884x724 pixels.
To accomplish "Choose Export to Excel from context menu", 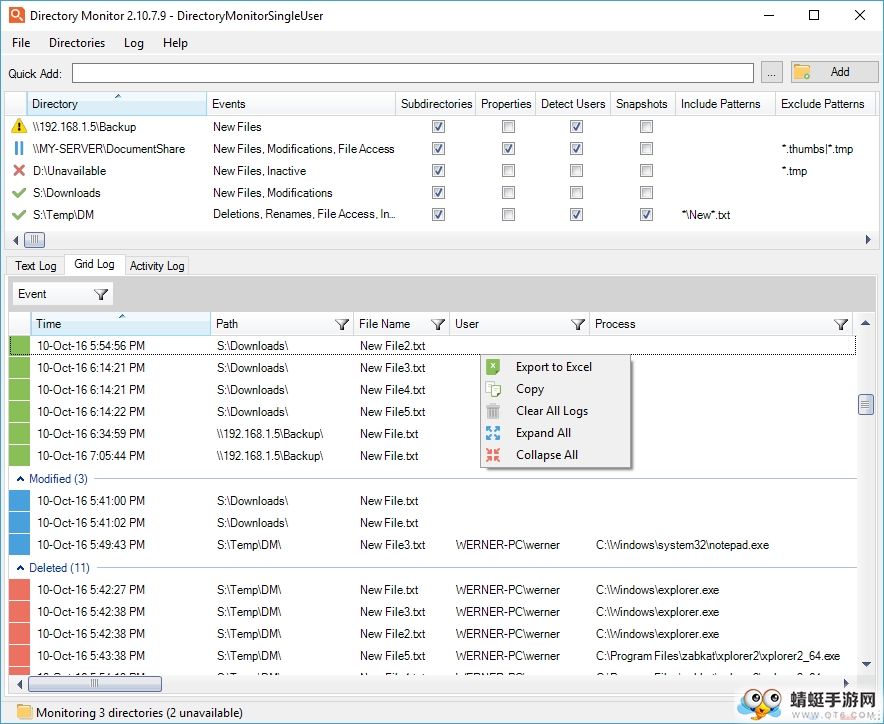I will 554,367.
